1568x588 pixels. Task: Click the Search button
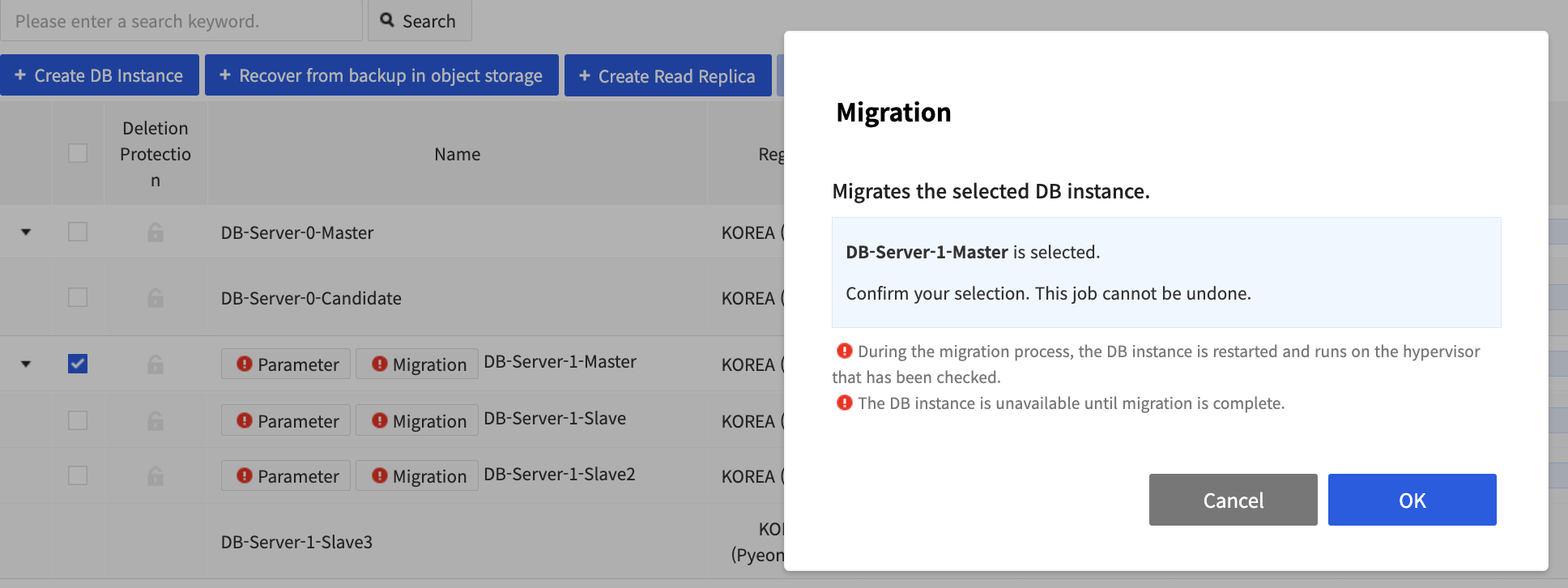tap(420, 20)
